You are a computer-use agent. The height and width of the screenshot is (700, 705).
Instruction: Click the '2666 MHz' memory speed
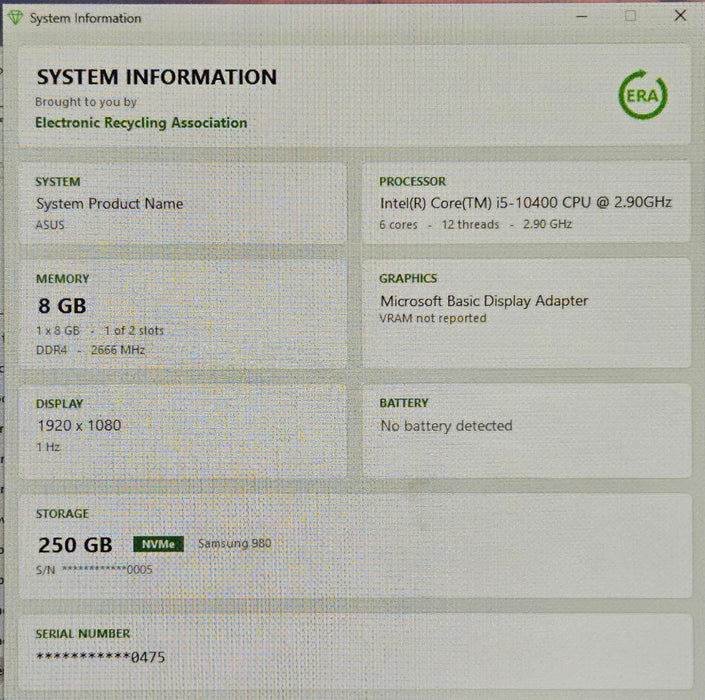coord(118,350)
